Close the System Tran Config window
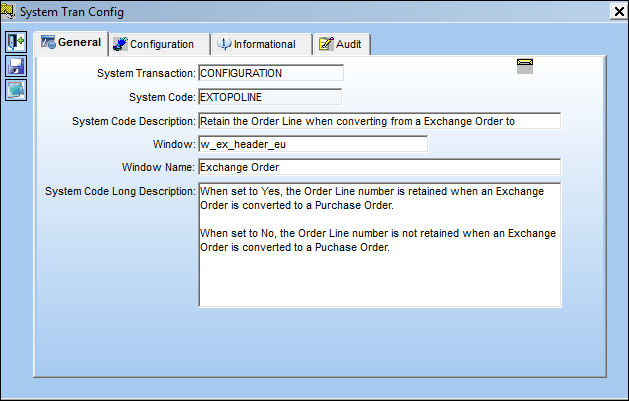 point(619,11)
